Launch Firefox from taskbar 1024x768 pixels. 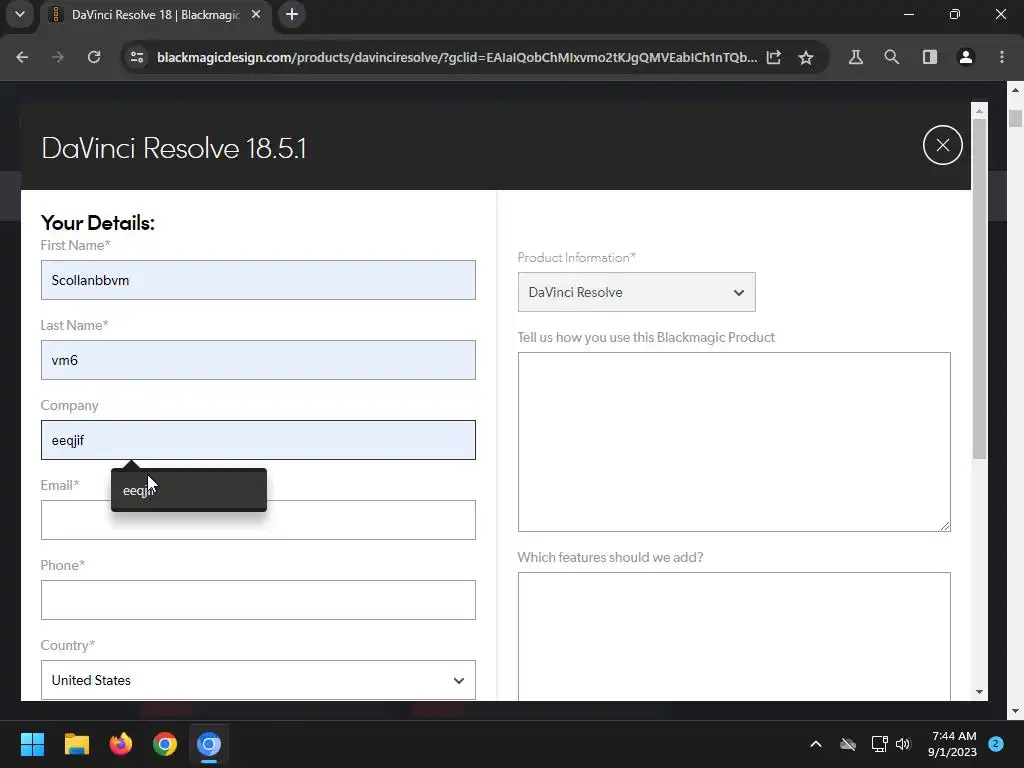coord(121,744)
